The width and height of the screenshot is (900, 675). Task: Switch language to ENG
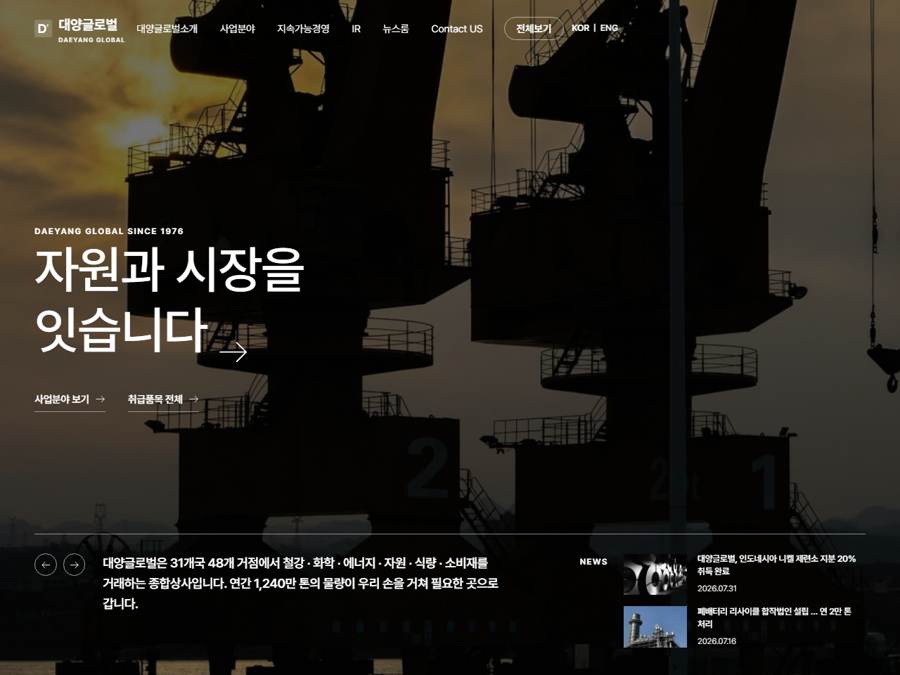click(x=609, y=28)
